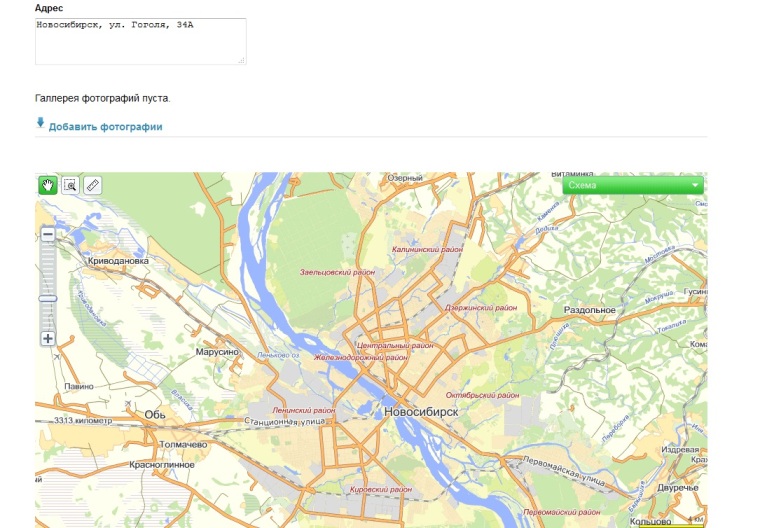Activate the magnifier zoom-to-area tool
The image size is (767, 528).
[x=70, y=185]
